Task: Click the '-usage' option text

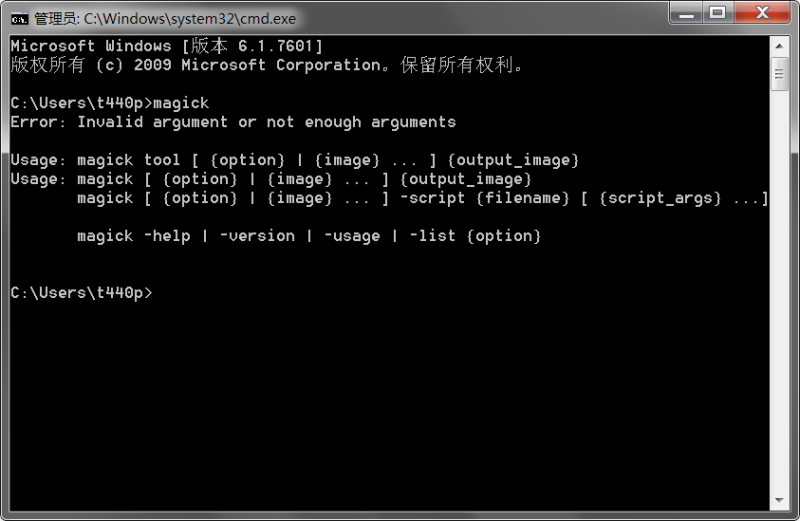Action: [352, 236]
